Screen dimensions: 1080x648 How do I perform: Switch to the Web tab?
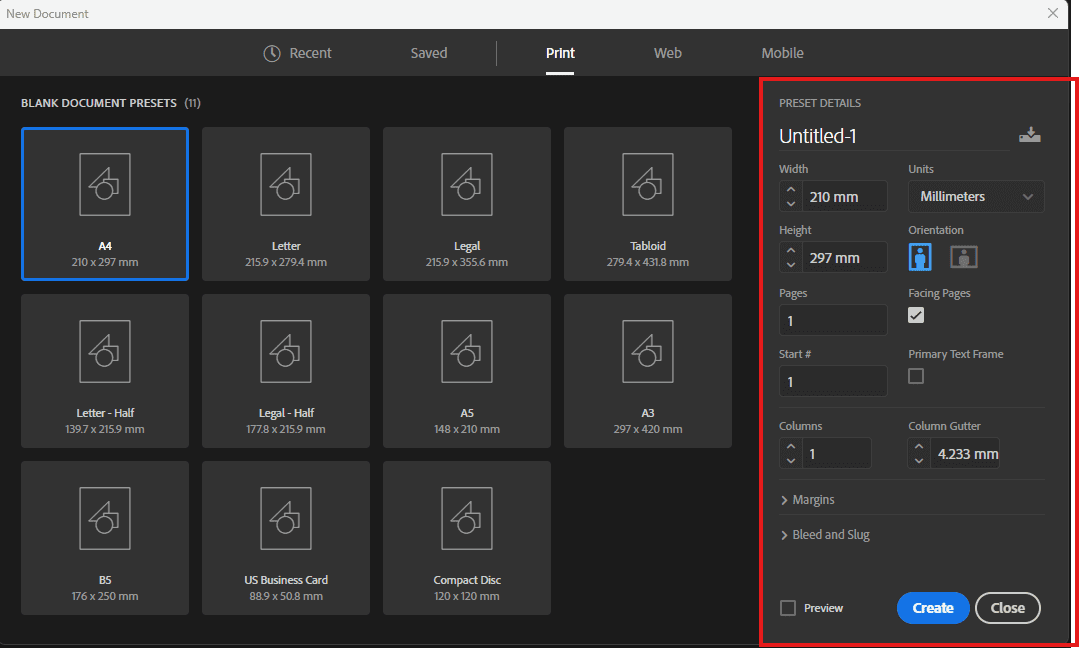[667, 53]
